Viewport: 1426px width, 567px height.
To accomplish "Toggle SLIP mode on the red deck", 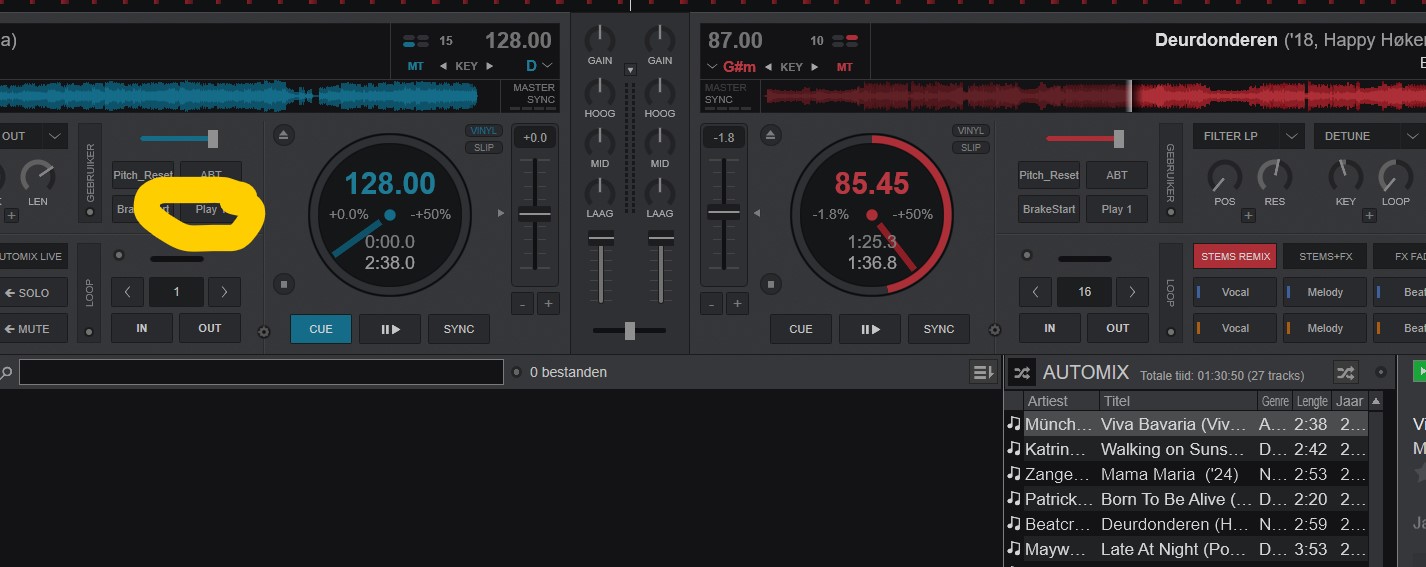I will [970, 148].
